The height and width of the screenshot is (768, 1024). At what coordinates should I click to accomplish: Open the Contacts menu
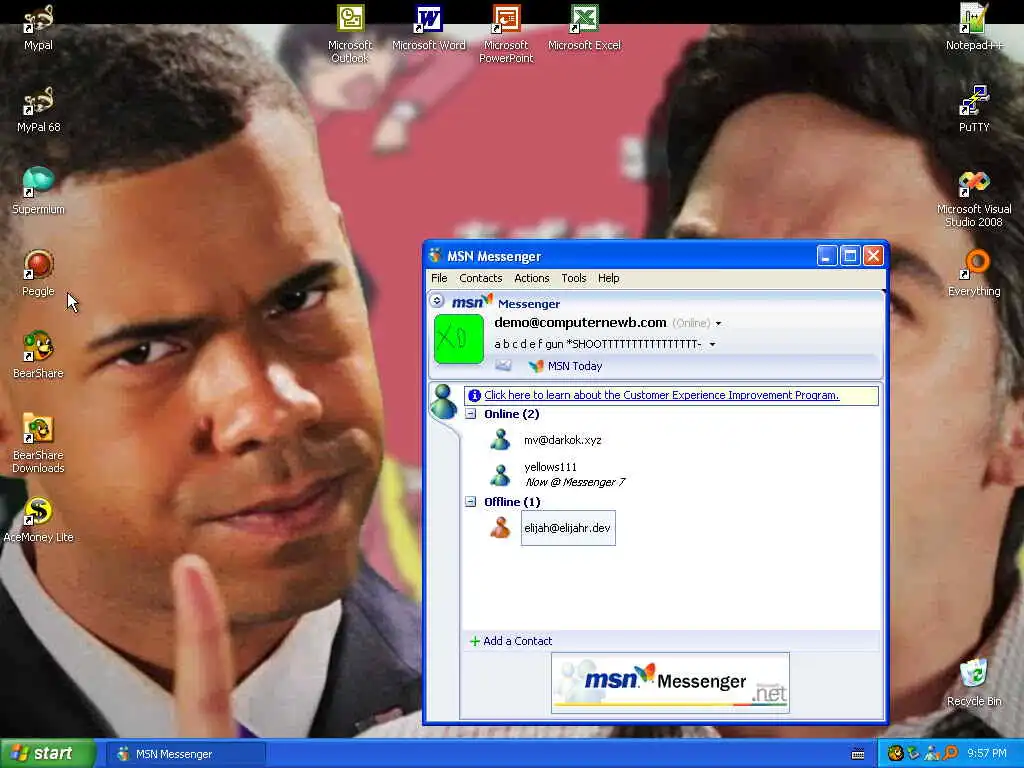pos(481,278)
